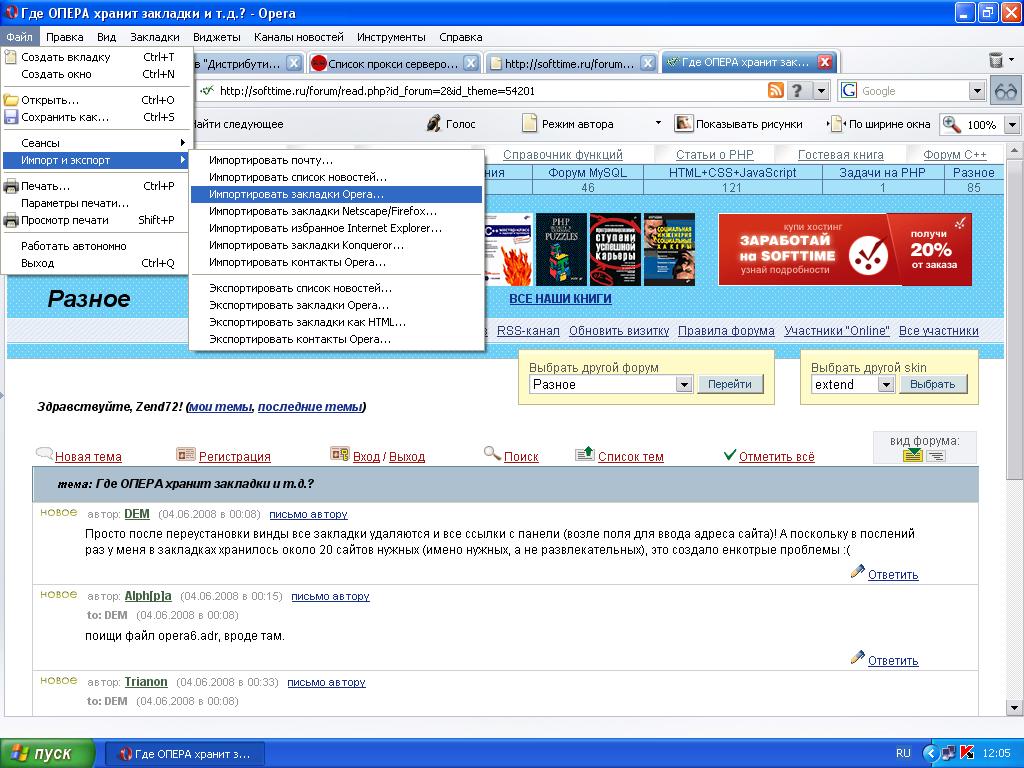The width and height of the screenshot is (1024, 768).
Task: Toggle Режим автора page mode
Action: (x=568, y=123)
